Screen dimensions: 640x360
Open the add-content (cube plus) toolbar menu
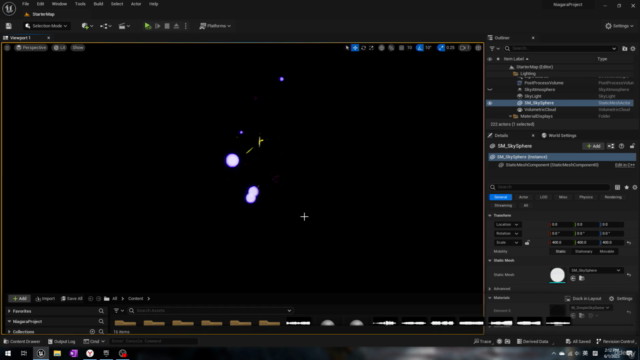pos(87,26)
